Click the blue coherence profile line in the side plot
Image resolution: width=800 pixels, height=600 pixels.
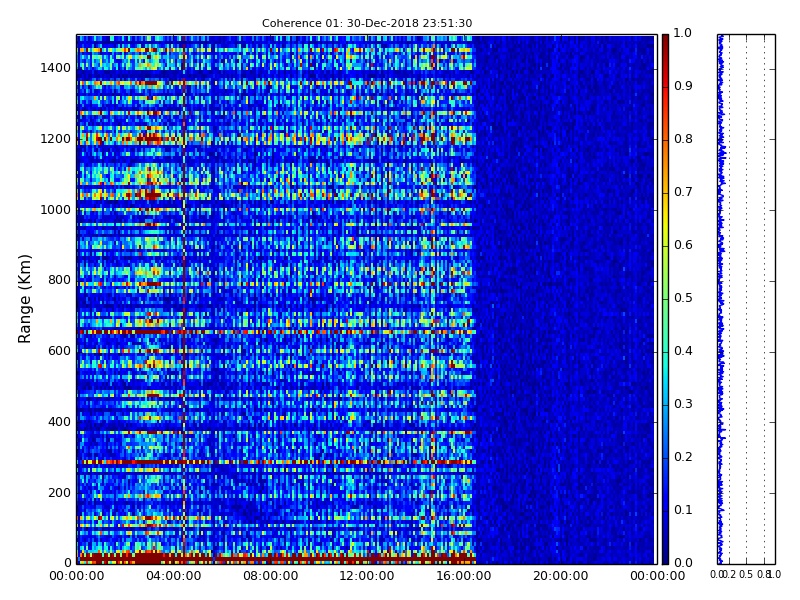(x=721, y=299)
